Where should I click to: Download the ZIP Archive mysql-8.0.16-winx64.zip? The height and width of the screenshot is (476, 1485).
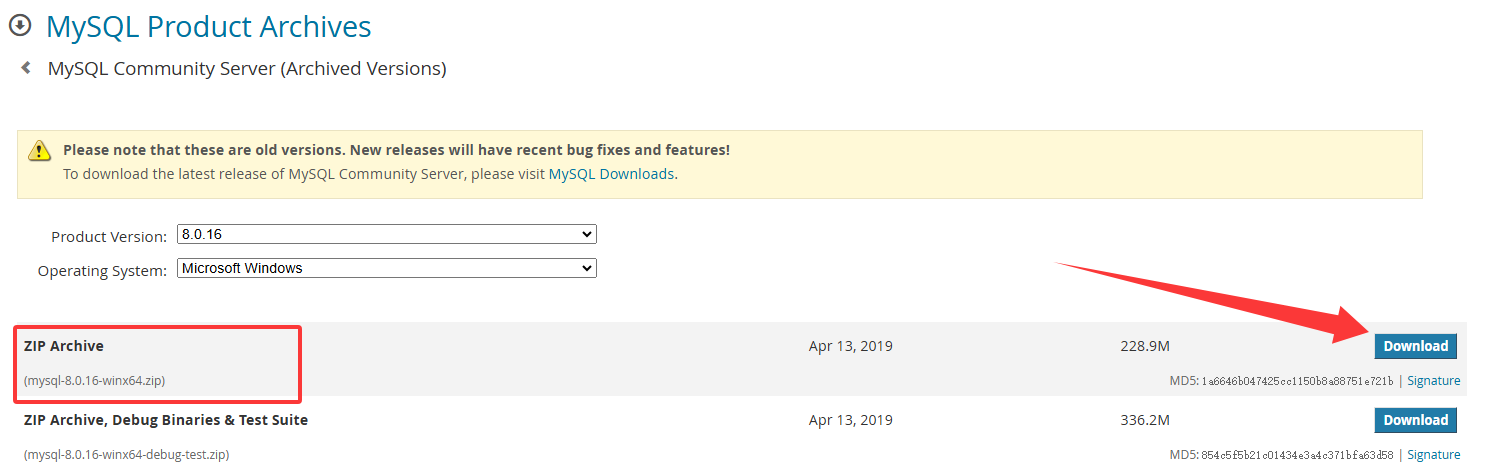[1415, 346]
